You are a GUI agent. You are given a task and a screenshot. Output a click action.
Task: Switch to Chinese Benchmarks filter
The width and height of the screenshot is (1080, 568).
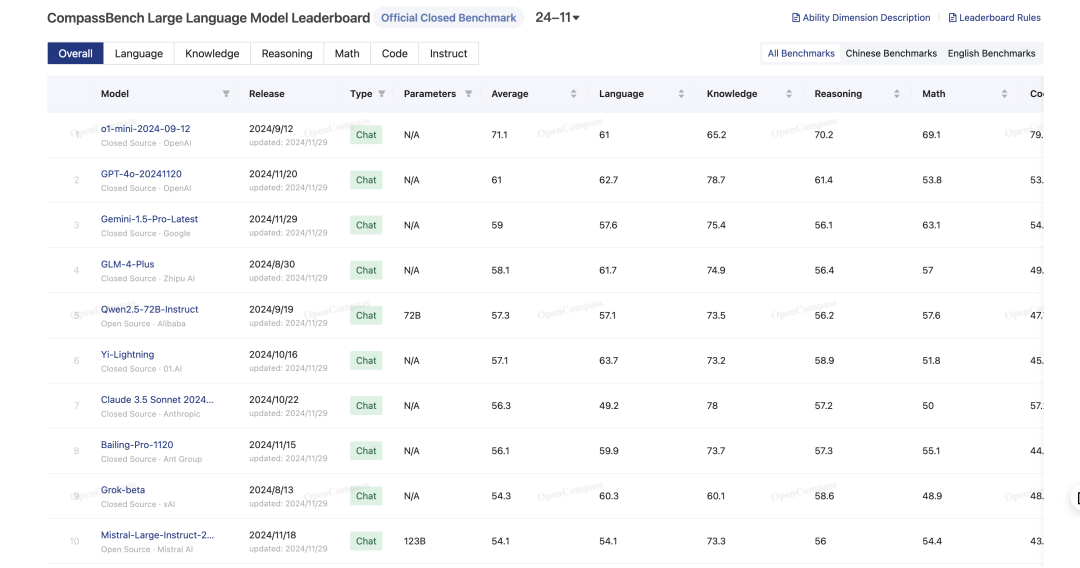coord(891,53)
